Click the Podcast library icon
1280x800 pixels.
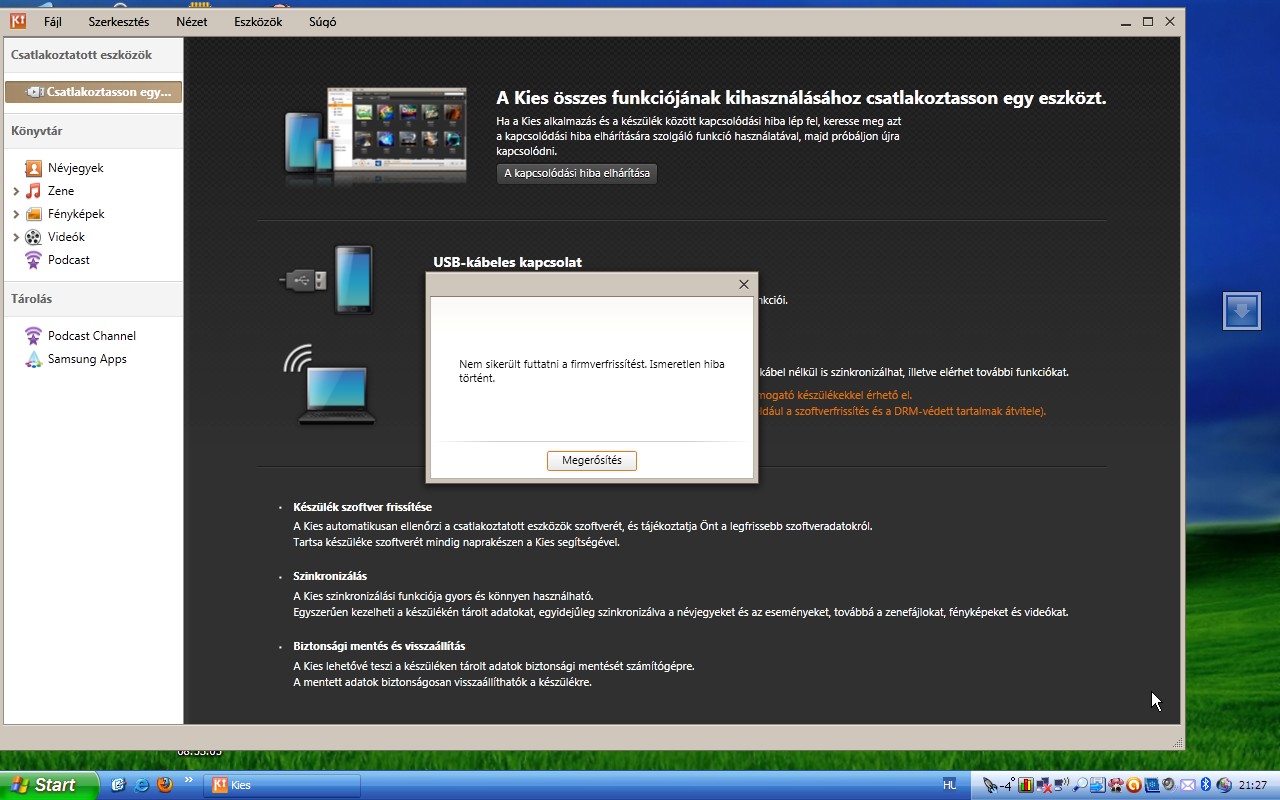coord(34,260)
